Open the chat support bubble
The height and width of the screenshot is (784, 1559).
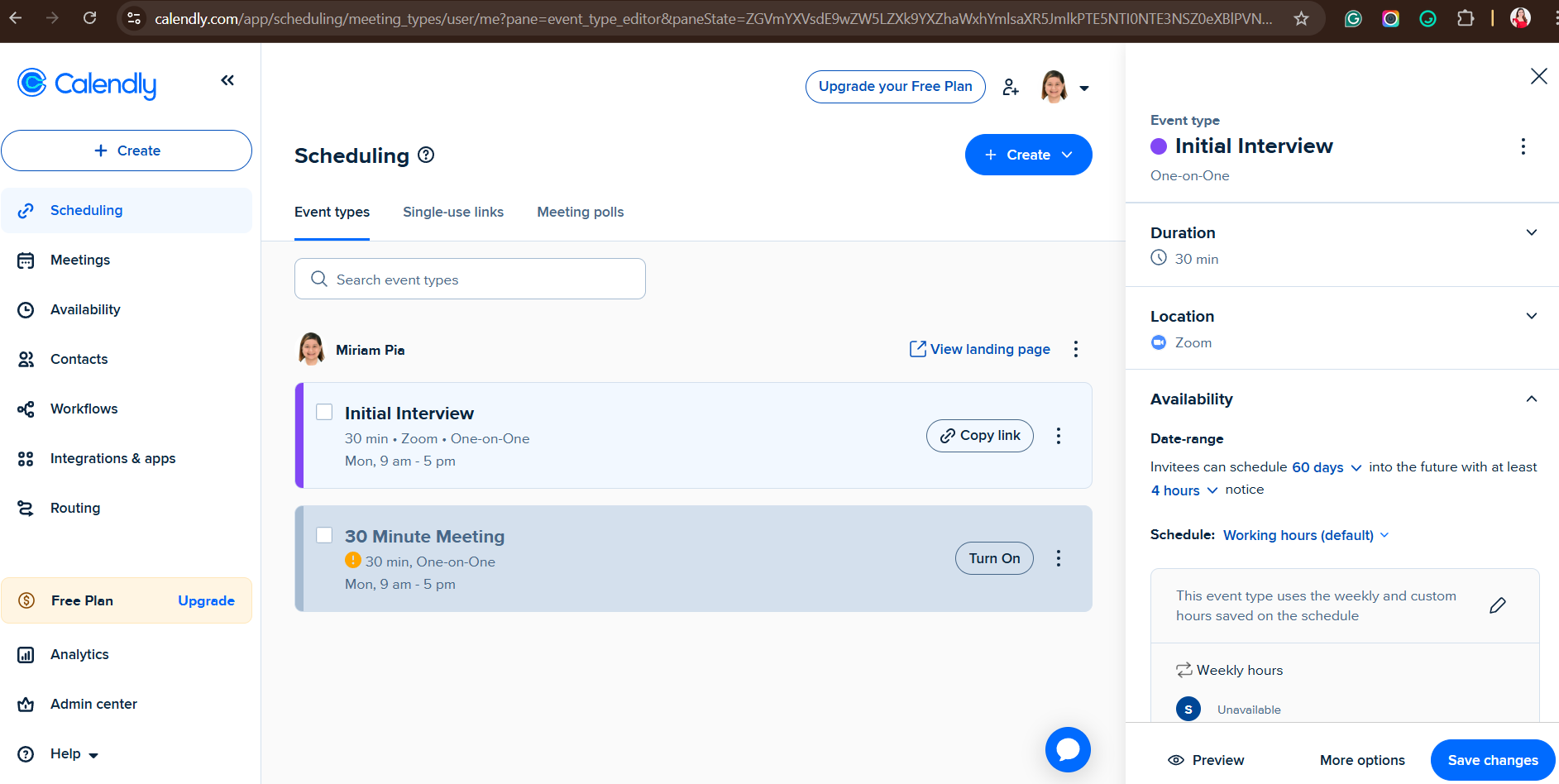(1068, 749)
